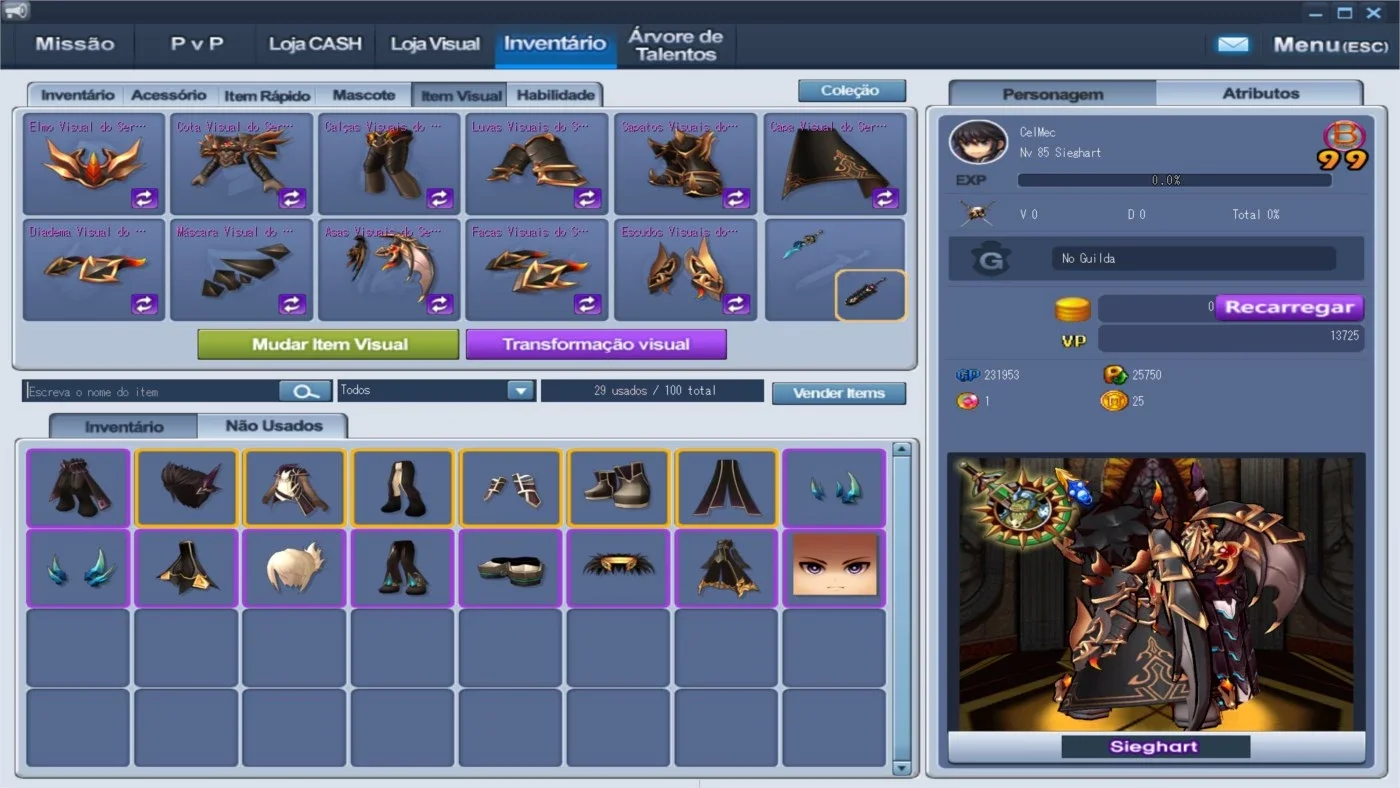Open the Item Rápido sub-tab
This screenshot has height=788, width=1400.
[x=267, y=96]
